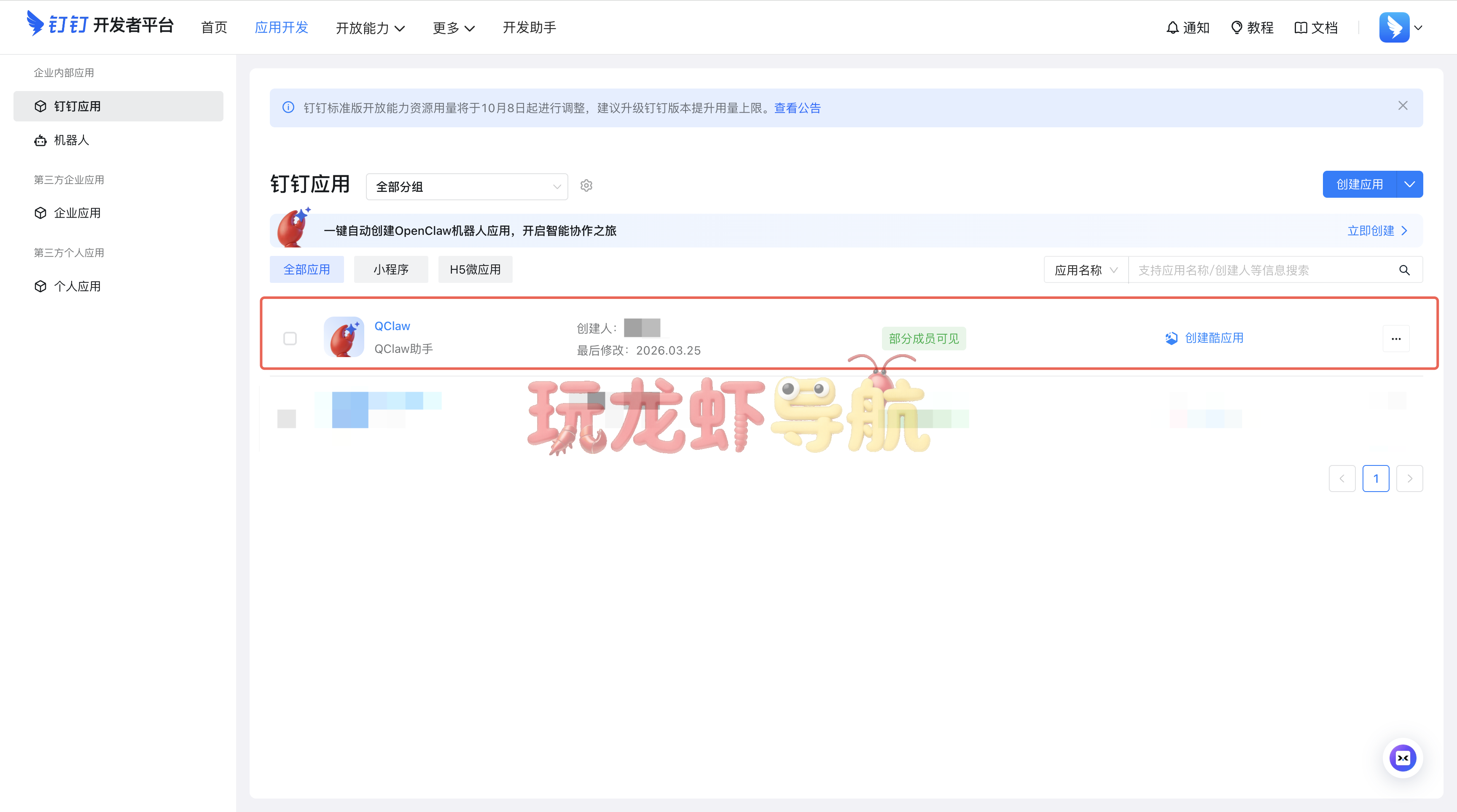This screenshot has height=812, width=1457.
Task: Open the docs book icon
Action: tap(1300, 27)
